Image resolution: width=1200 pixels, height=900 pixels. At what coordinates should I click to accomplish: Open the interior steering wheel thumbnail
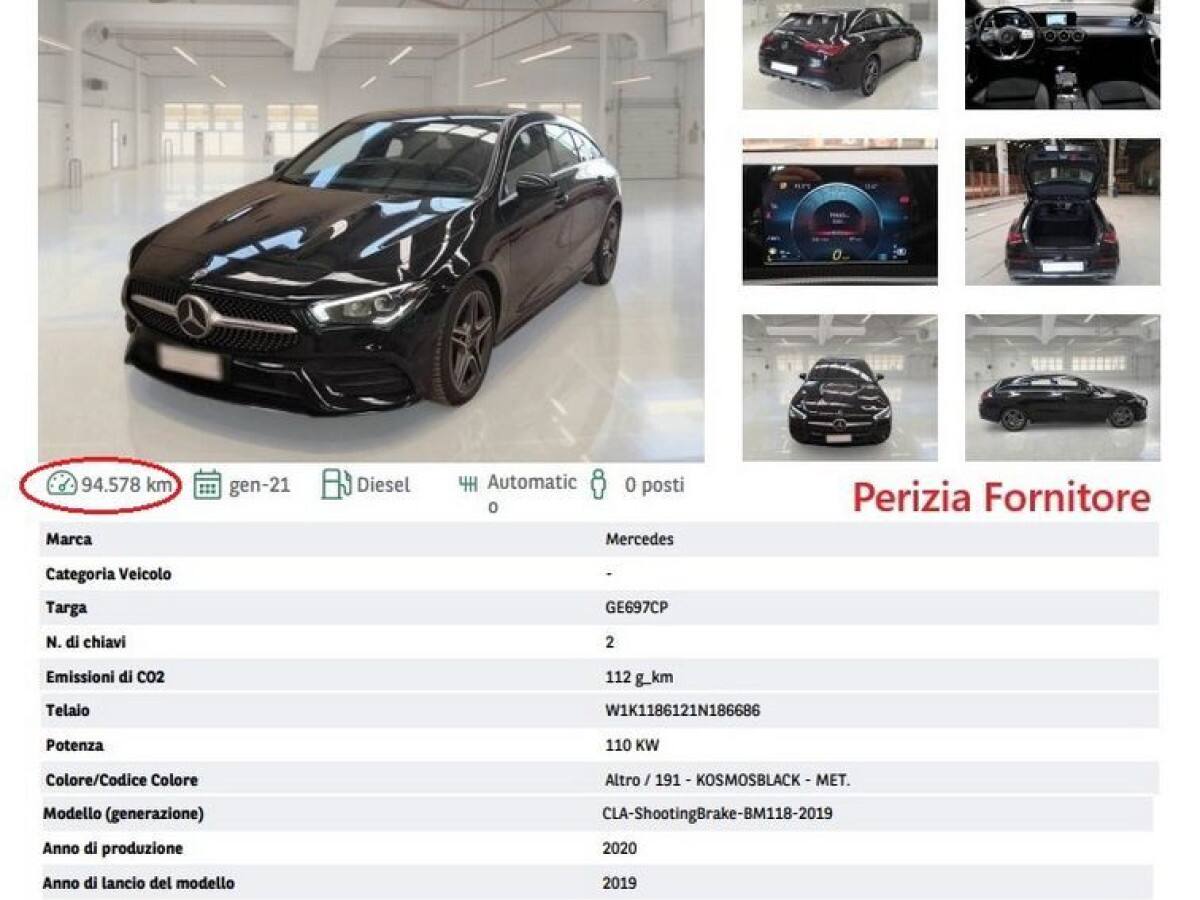(x=1062, y=55)
